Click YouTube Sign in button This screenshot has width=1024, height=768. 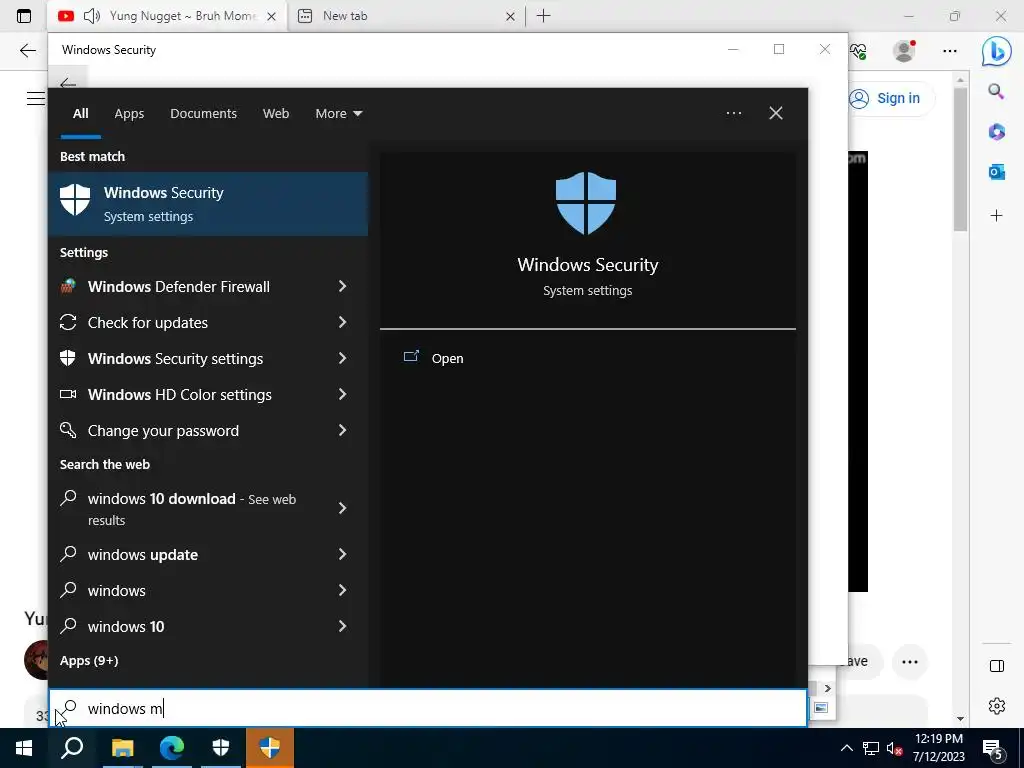tap(892, 99)
